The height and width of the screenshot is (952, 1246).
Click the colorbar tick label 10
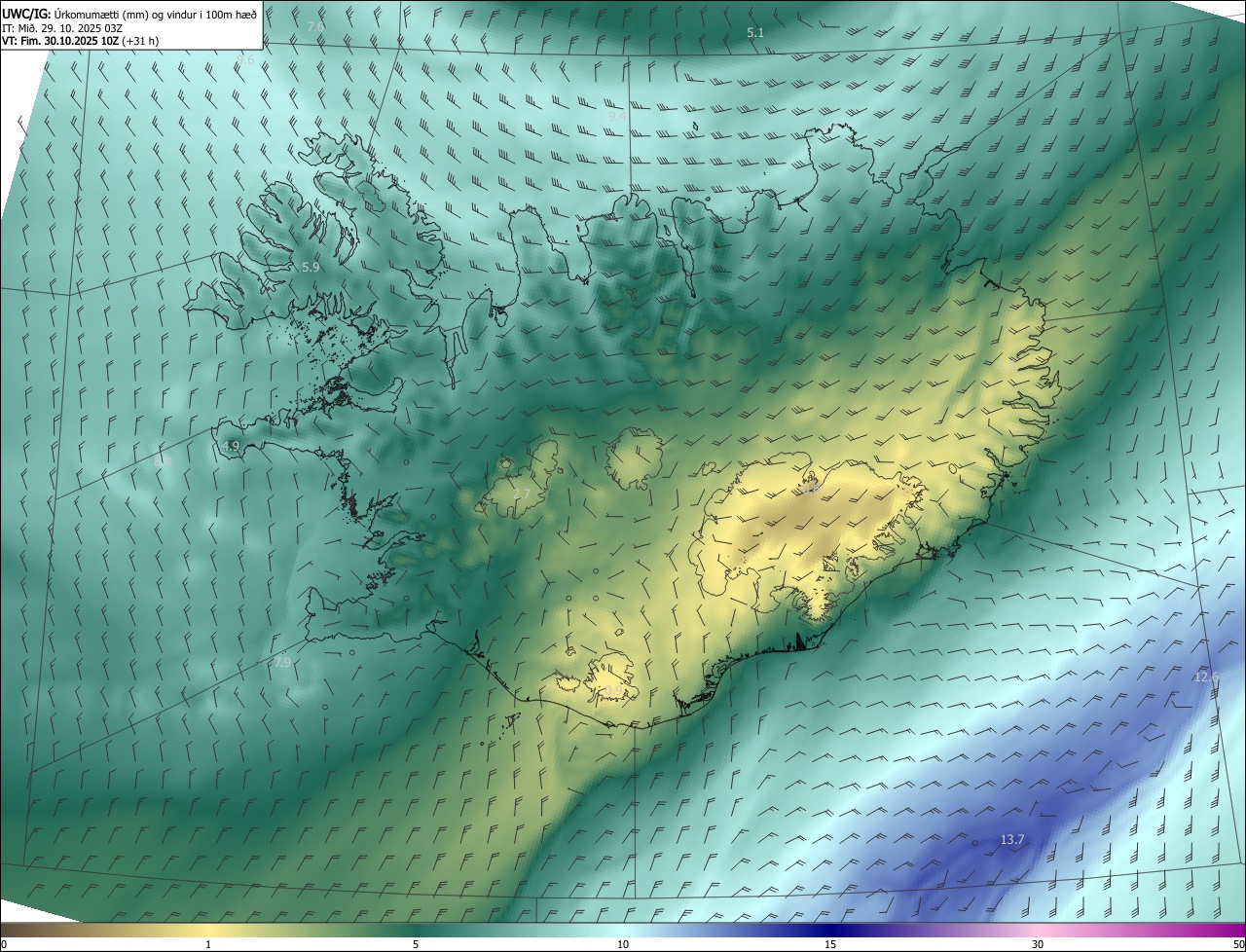pyautogui.click(x=623, y=945)
